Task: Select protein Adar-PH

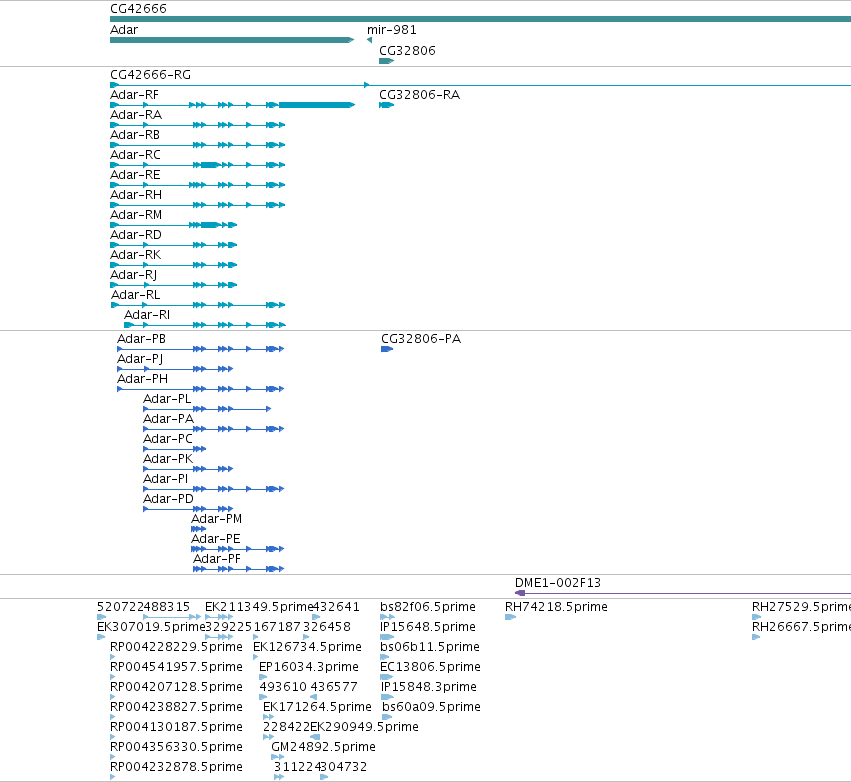Action: (x=142, y=379)
